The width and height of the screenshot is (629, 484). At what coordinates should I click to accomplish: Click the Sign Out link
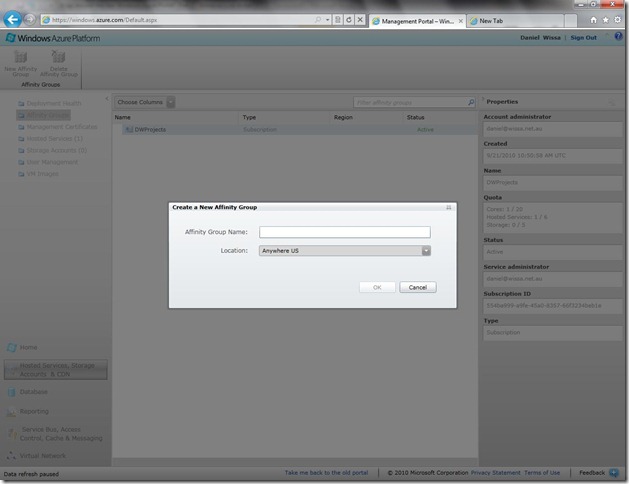pyautogui.click(x=583, y=37)
